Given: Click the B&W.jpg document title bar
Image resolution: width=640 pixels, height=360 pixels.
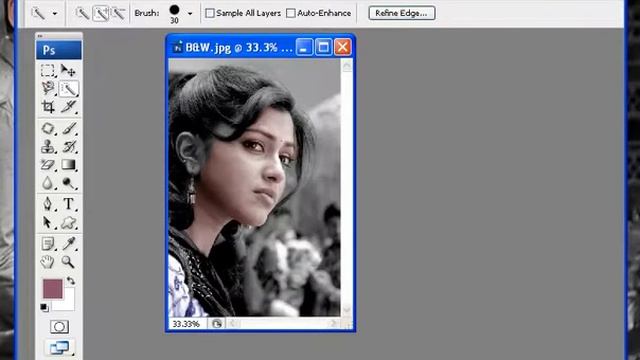Looking at the screenshot, I should [x=239, y=47].
